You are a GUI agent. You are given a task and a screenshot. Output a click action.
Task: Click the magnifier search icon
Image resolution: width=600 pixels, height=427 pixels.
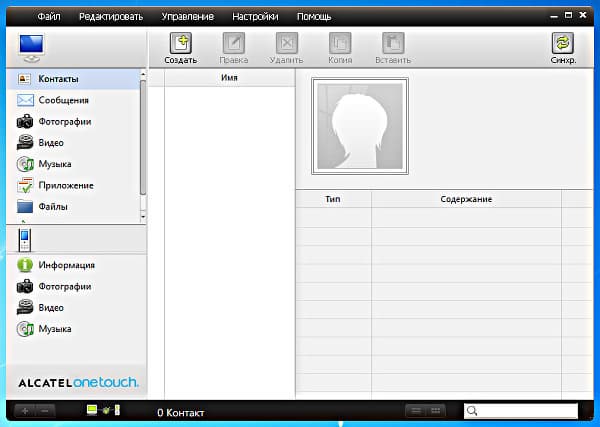472,411
